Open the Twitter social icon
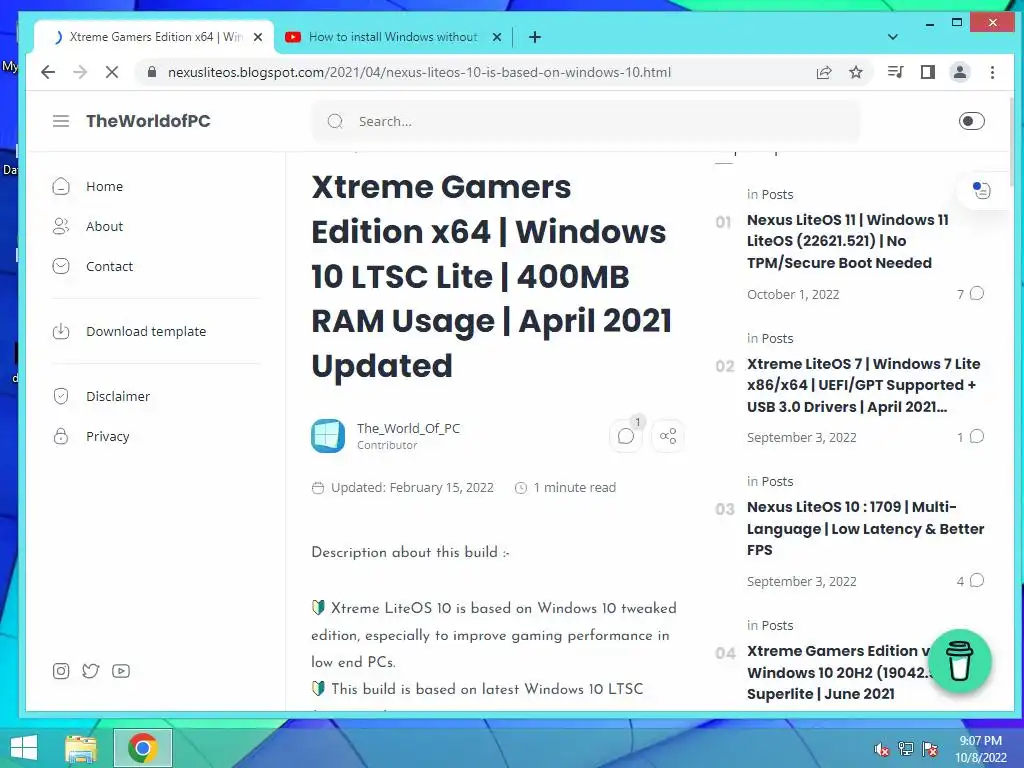 [91, 671]
